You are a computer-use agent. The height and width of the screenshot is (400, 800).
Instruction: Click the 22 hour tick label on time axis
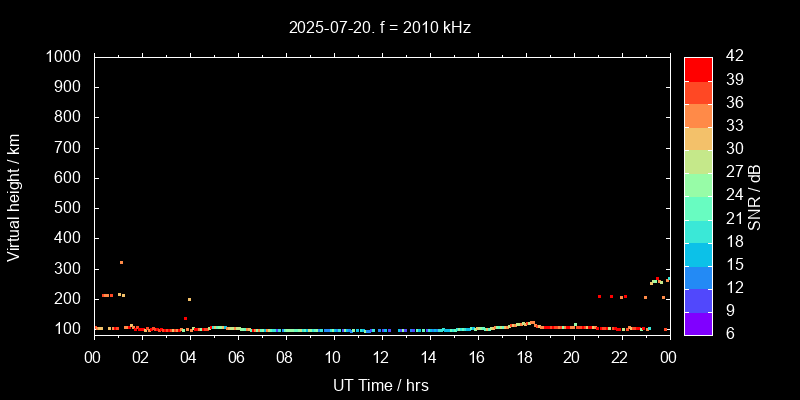click(x=620, y=358)
